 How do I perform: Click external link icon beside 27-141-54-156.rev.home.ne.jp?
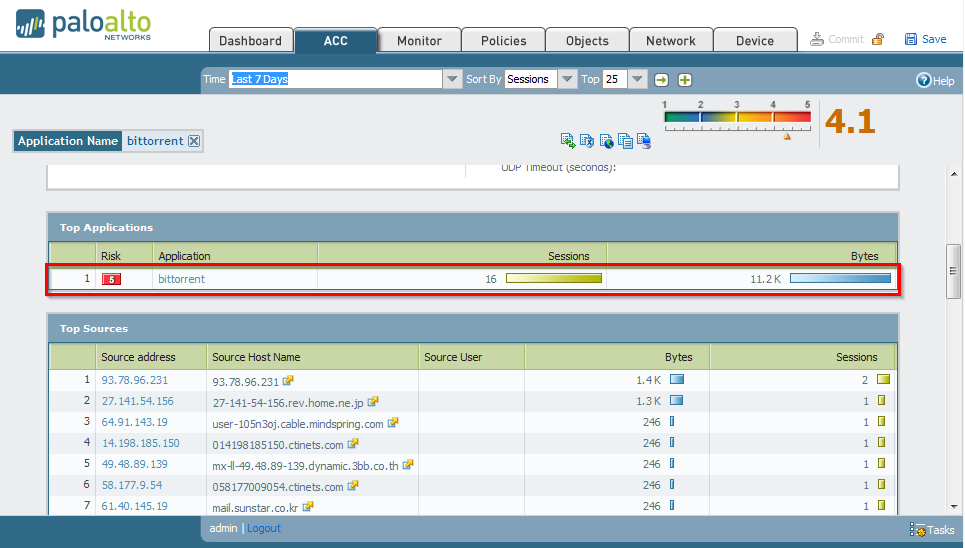pyautogui.click(x=373, y=401)
